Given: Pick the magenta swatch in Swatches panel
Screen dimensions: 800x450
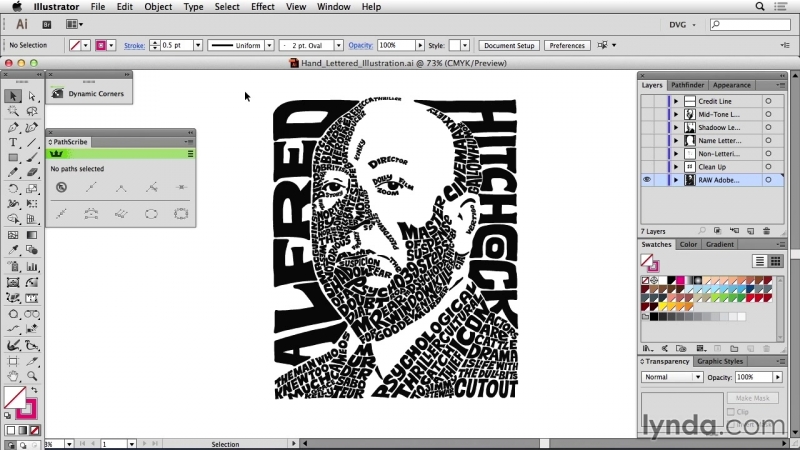Looking at the screenshot, I should [x=680, y=280].
